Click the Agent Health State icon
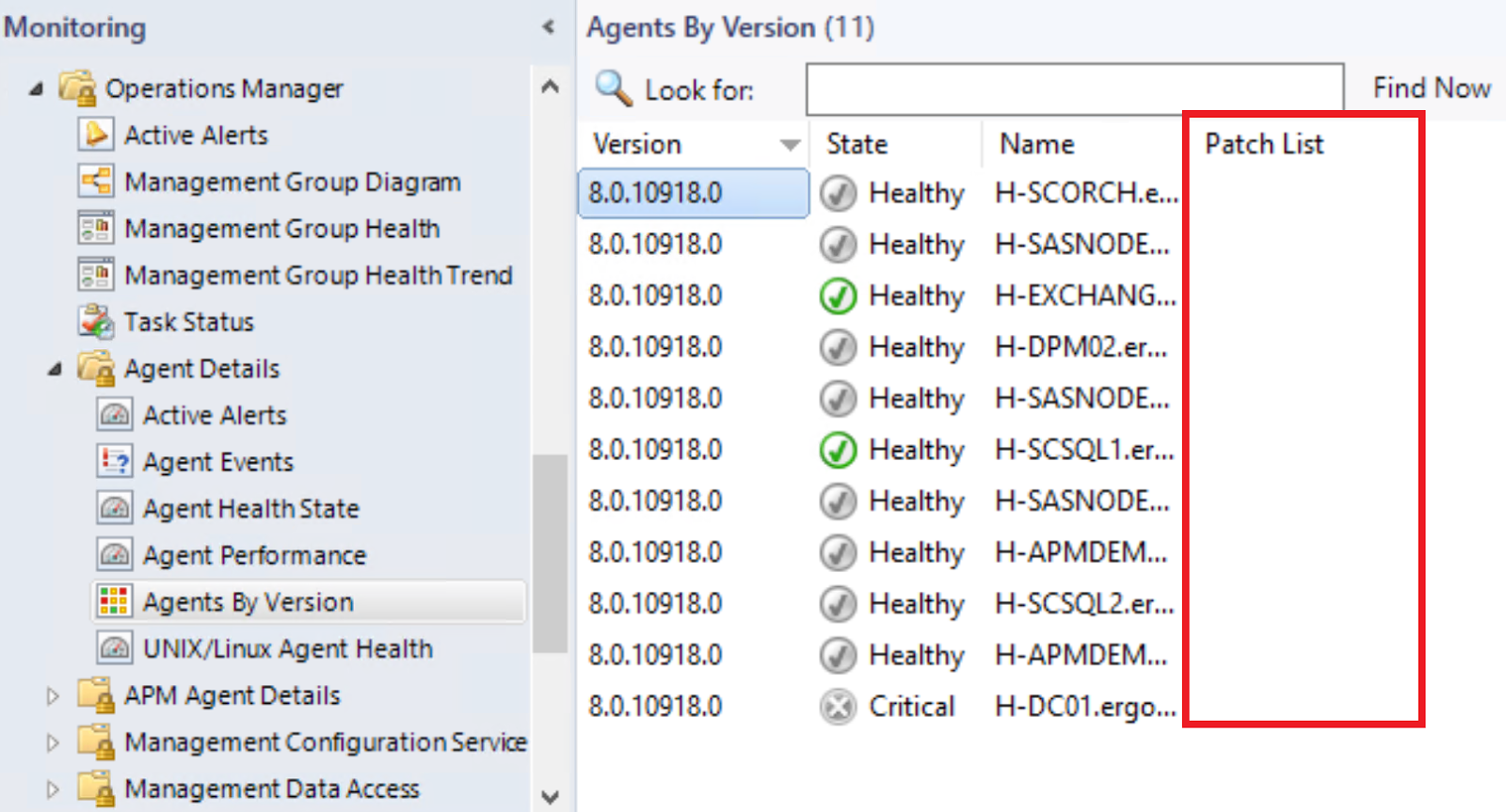Image resolution: width=1506 pixels, height=812 pixels. click(115, 508)
